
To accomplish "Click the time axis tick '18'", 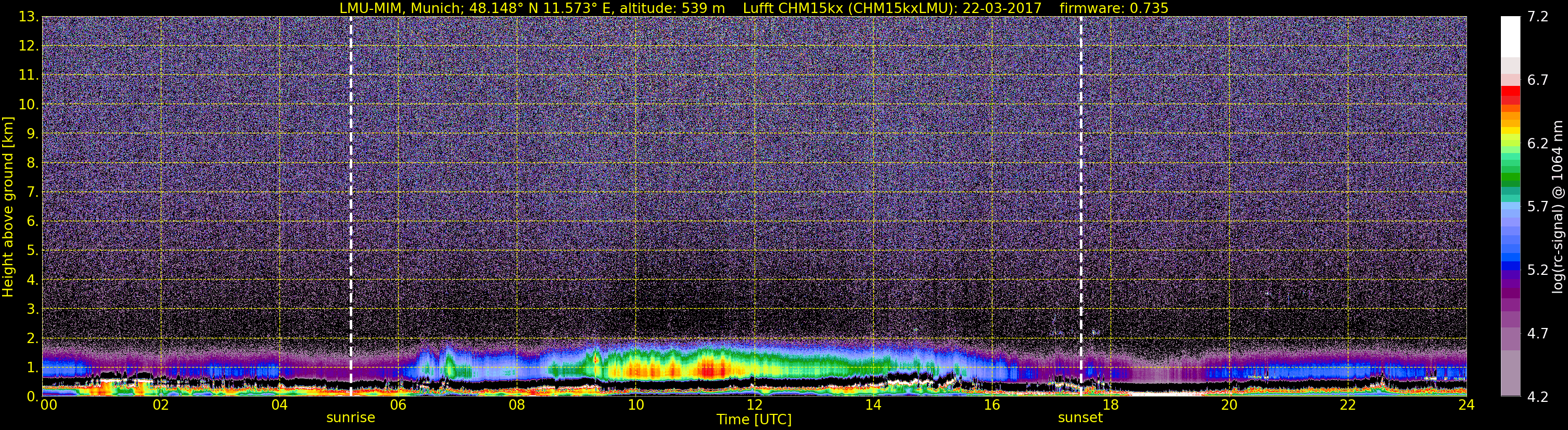I will (x=1111, y=406).
